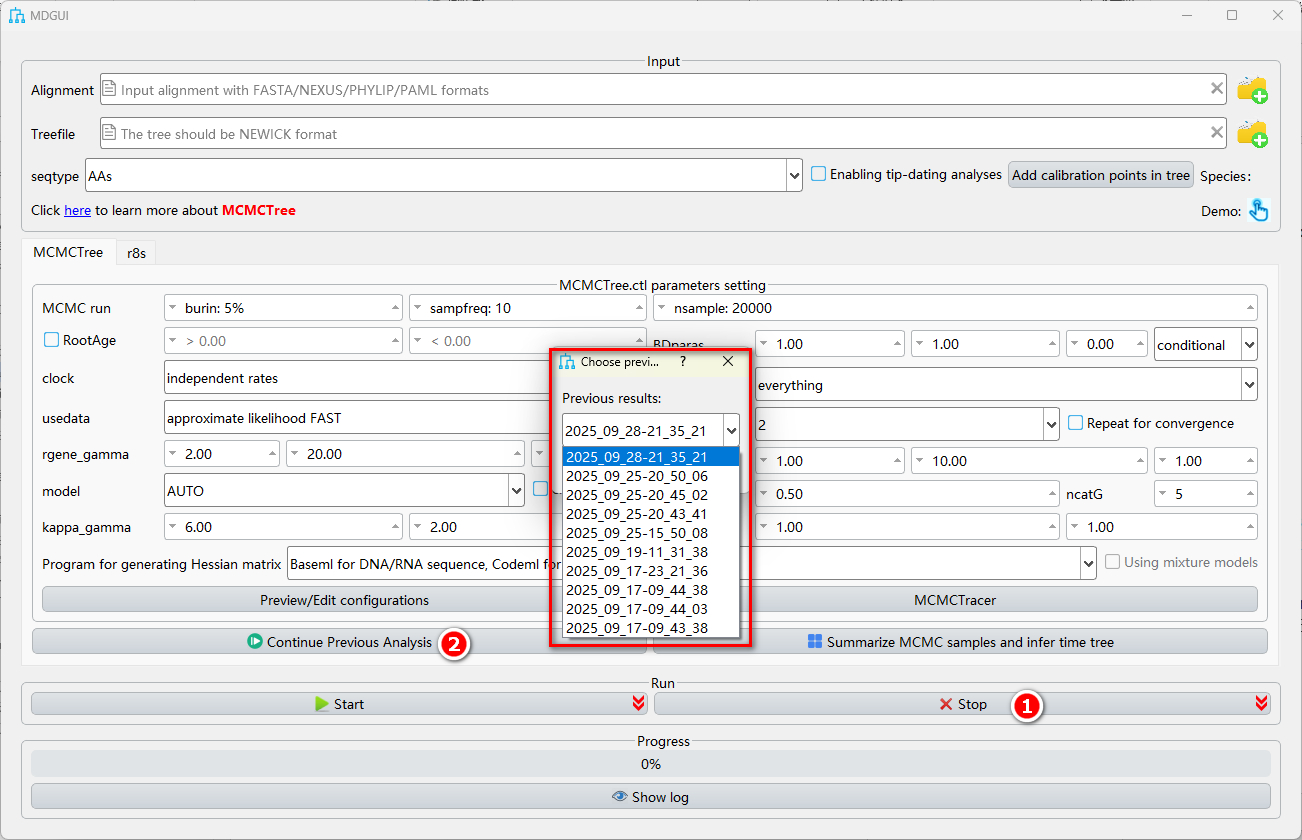Screen dimensions: 1302x840
Task: Enable tip-dating analyses checkbox
Action: [818, 174]
